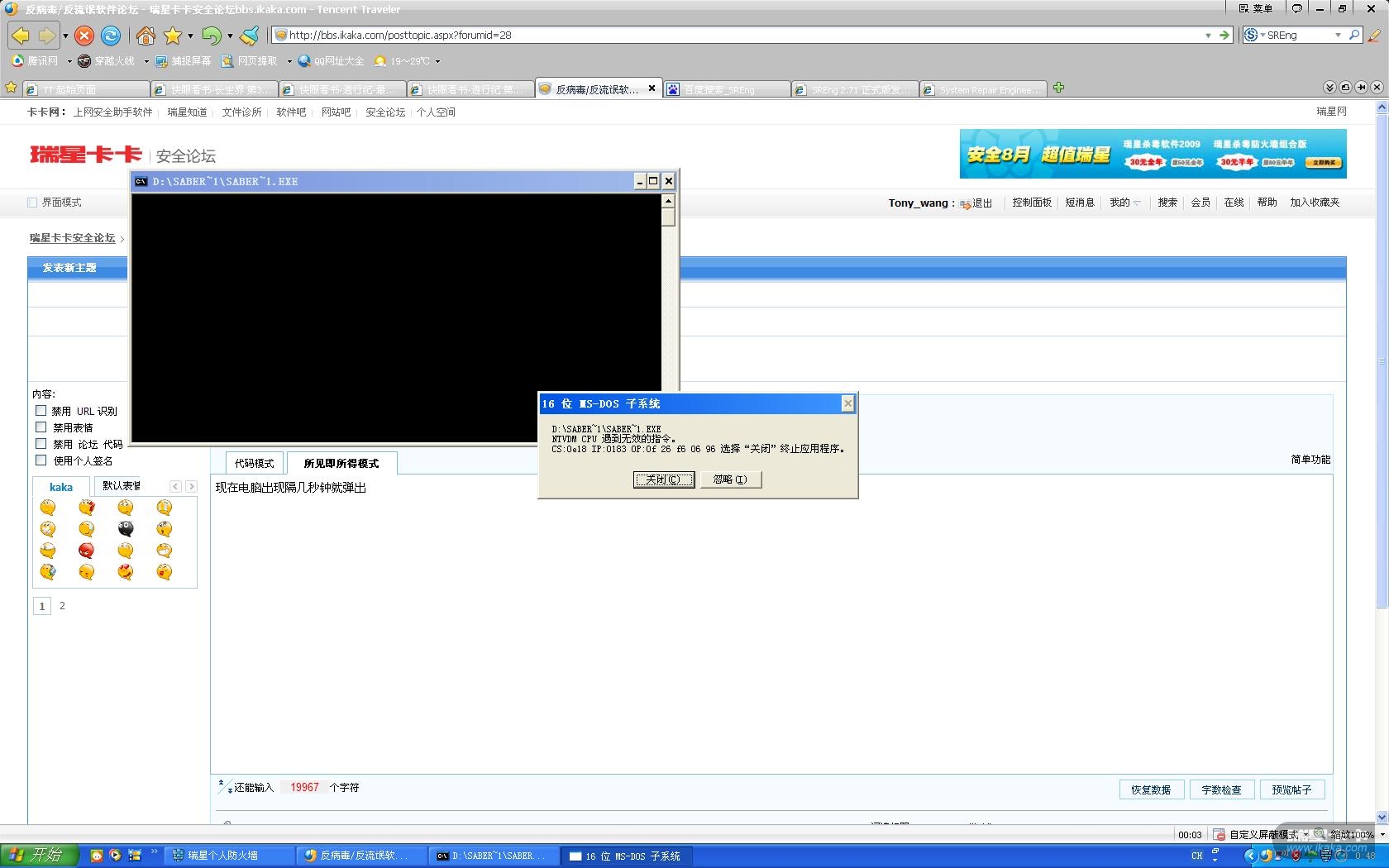This screenshot has width=1389, height=868.
Task: Insert the red angry-face emoticon
Action: 87,551
